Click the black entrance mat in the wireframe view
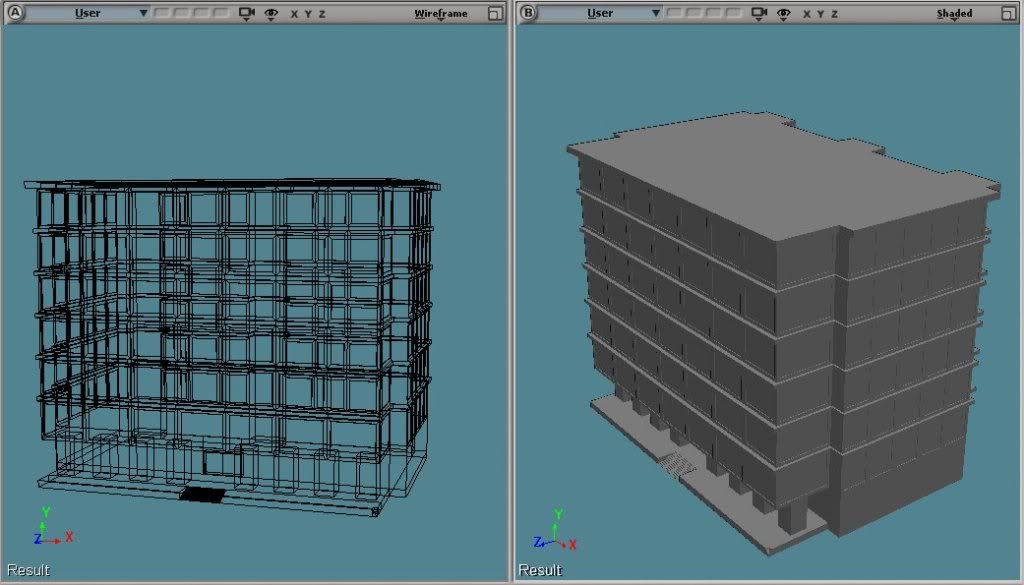Screen dimensions: 1024x585 [202, 495]
